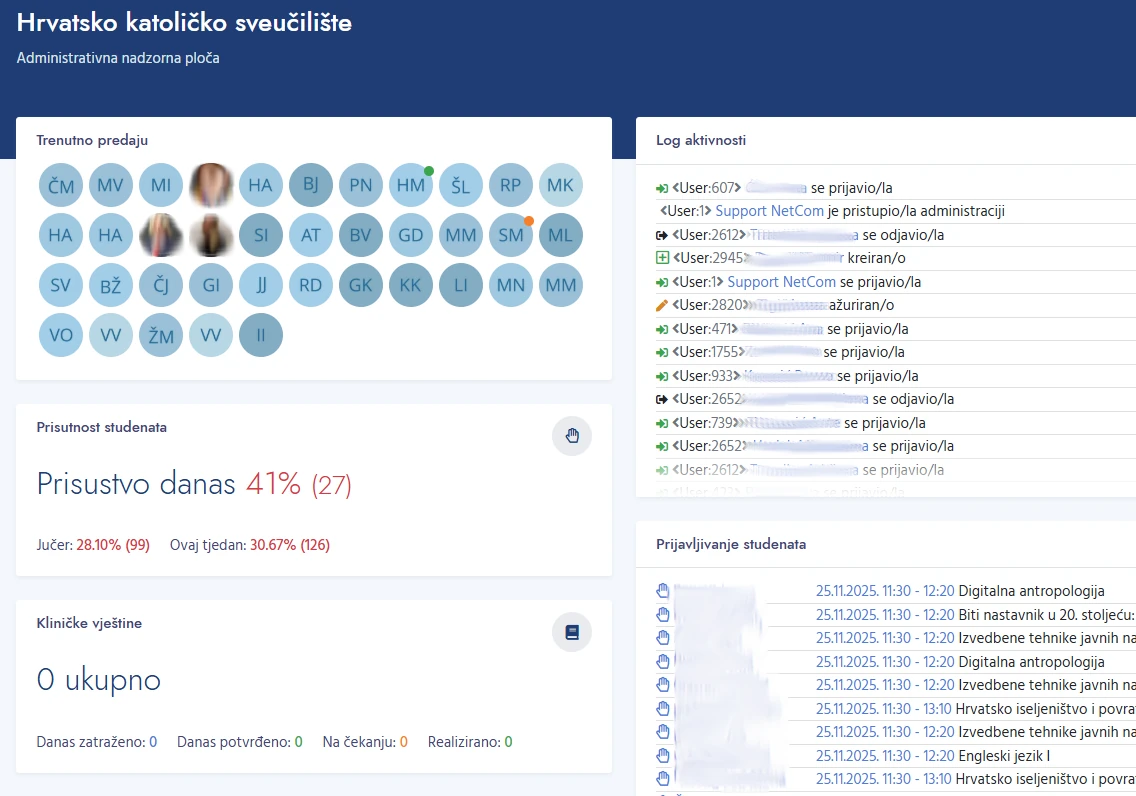
Task: Click the Log aktivnosti panel header
Action: [x=701, y=141]
